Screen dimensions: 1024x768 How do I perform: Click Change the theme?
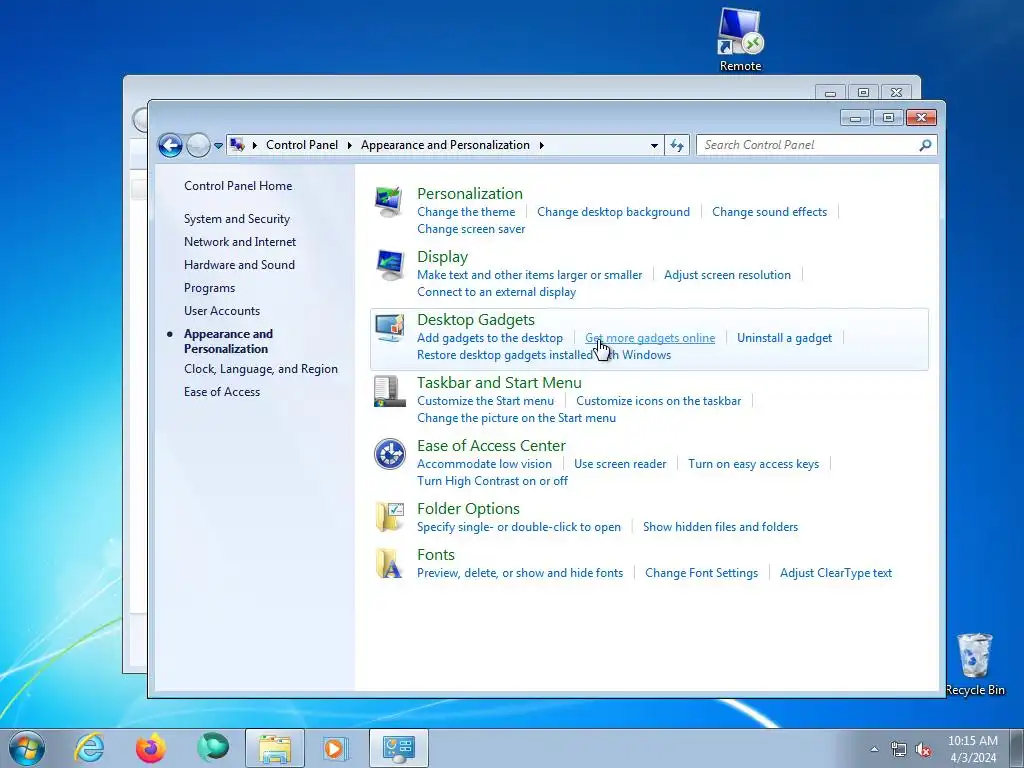(466, 212)
